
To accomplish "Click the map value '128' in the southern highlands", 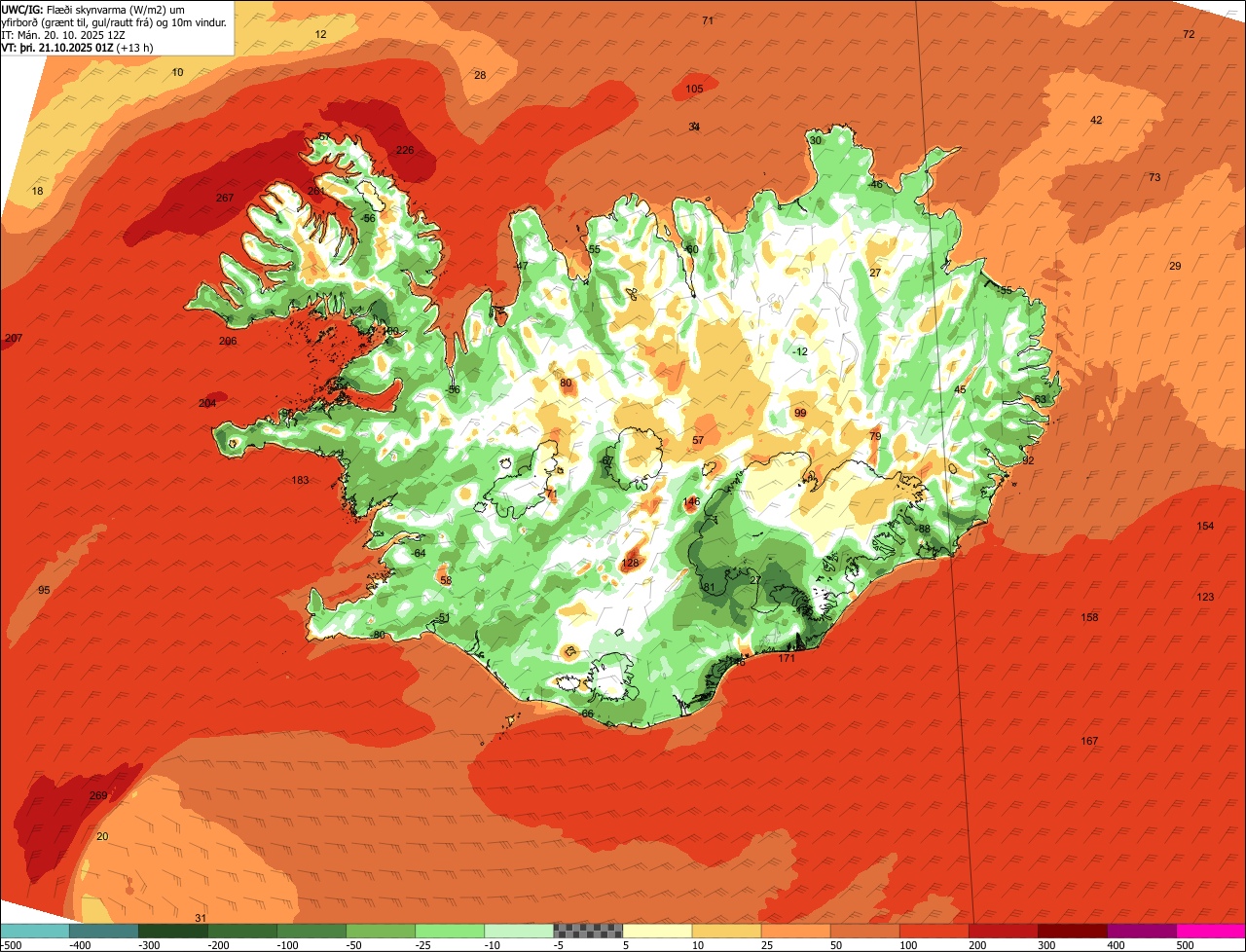I will point(630,563).
